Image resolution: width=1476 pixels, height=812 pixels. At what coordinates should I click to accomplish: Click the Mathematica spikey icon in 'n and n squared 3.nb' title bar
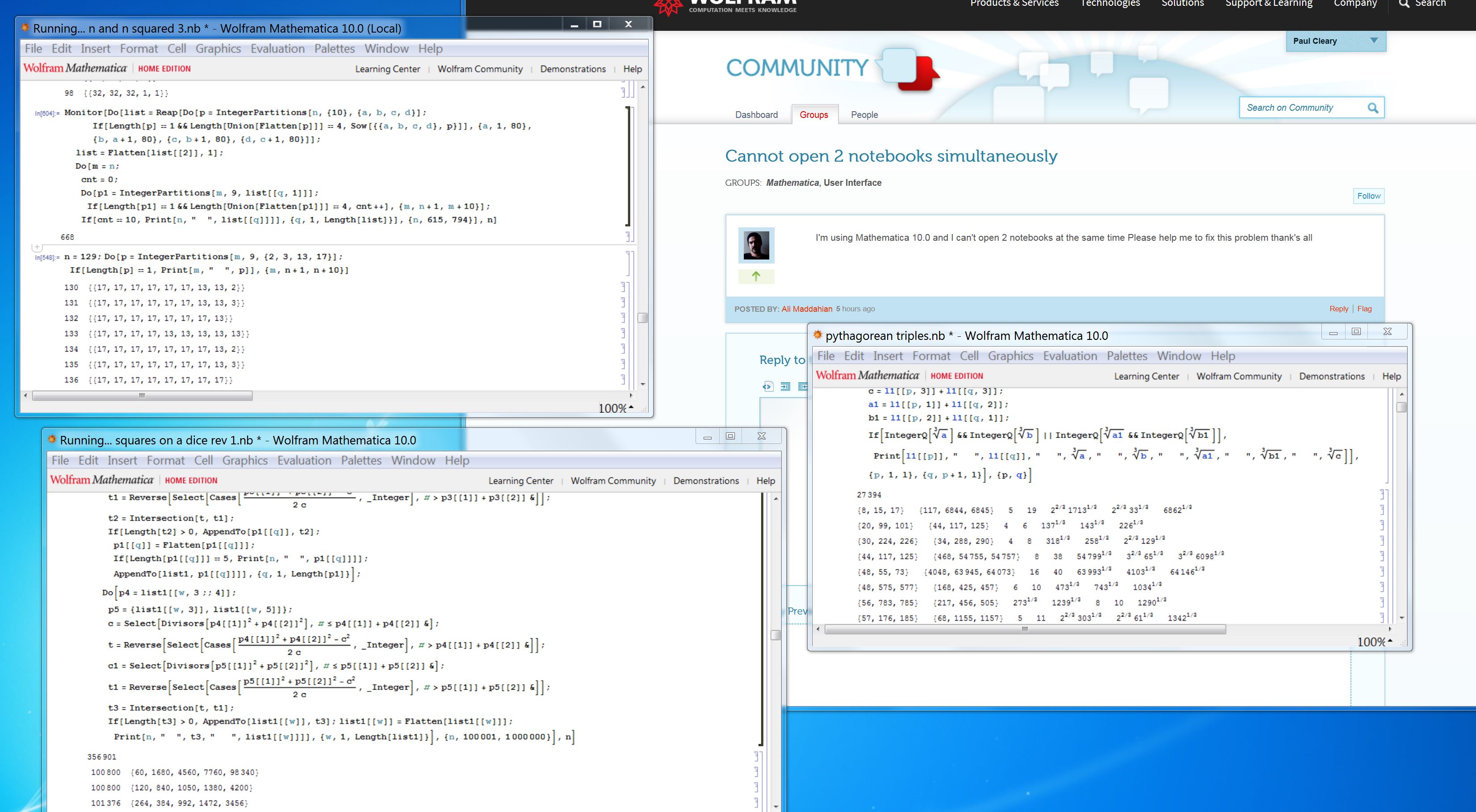(x=25, y=28)
